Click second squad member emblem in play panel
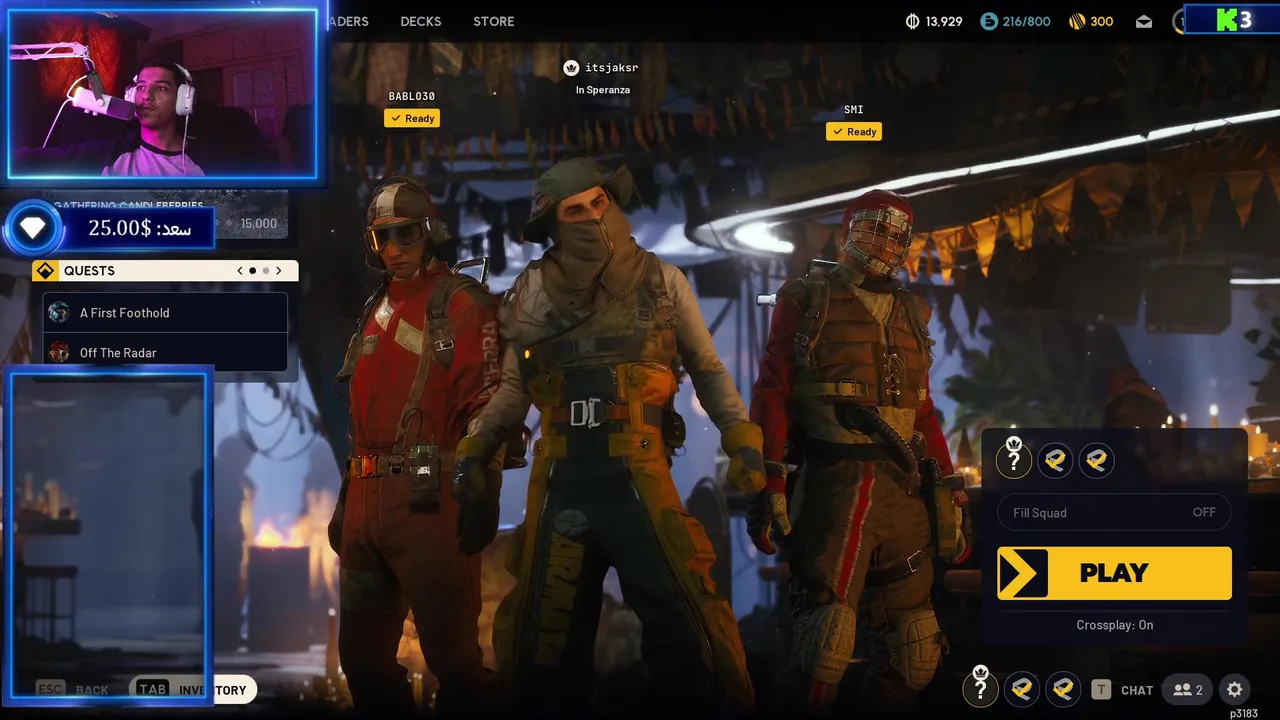The image size is (1280, 720). [x=1055, y=460]
